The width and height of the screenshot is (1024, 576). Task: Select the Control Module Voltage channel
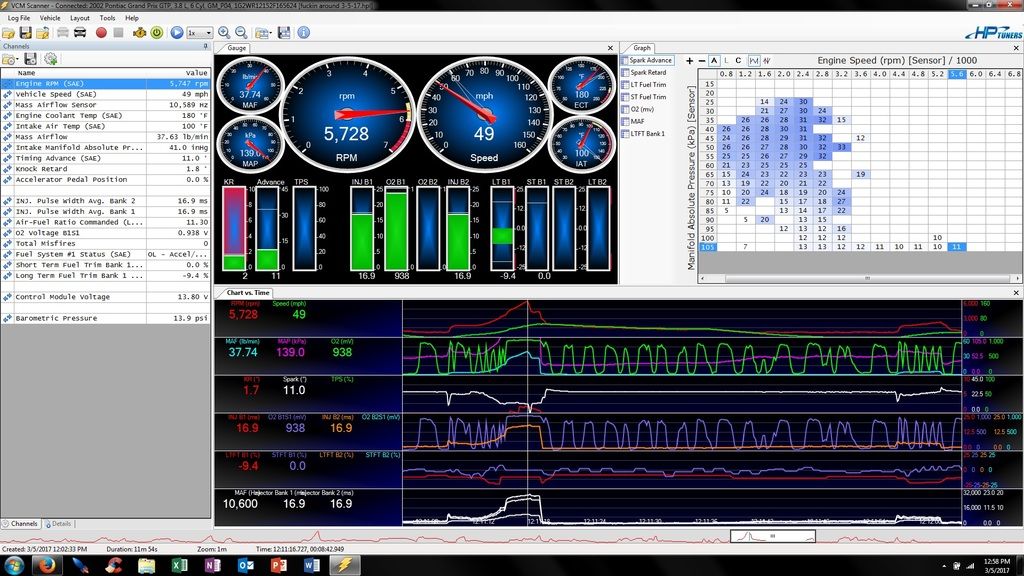105,296
